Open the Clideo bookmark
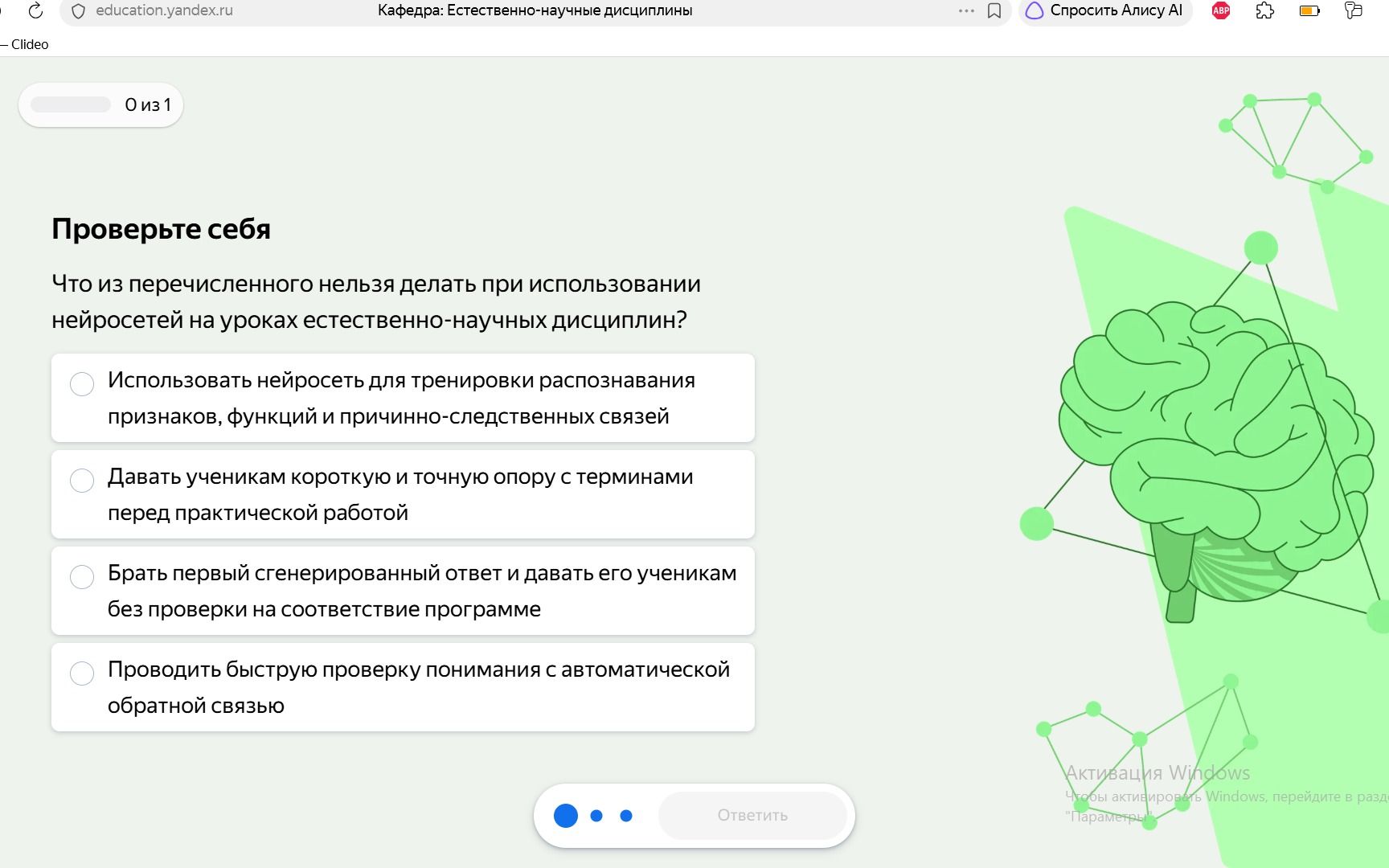The height and width of the screenshot is (868, 1389). click(29, 44)
